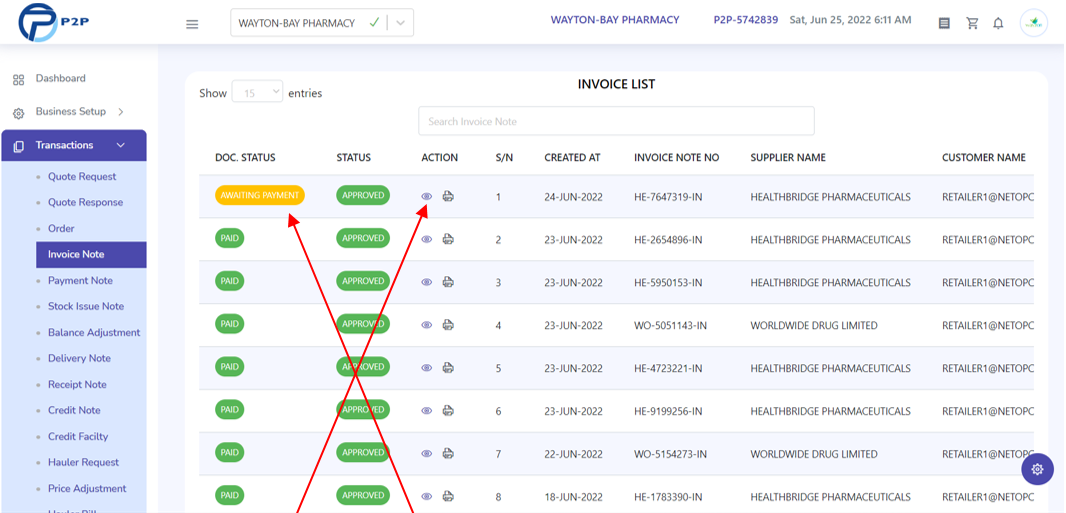View invoice HE-7647319-IN with eye icon
1066x513 pixels.
click(x=426, y=196)
